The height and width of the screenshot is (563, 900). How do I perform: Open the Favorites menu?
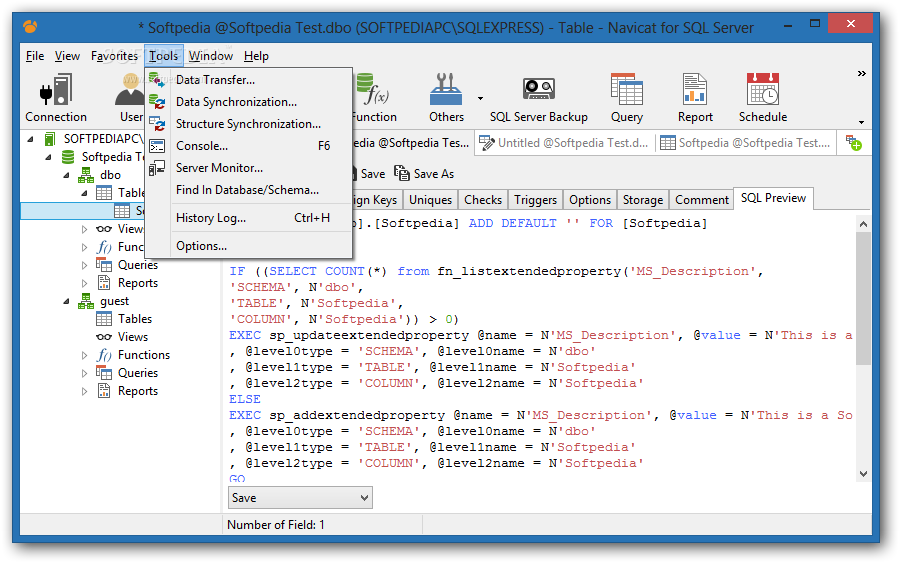tap(114, 56)
